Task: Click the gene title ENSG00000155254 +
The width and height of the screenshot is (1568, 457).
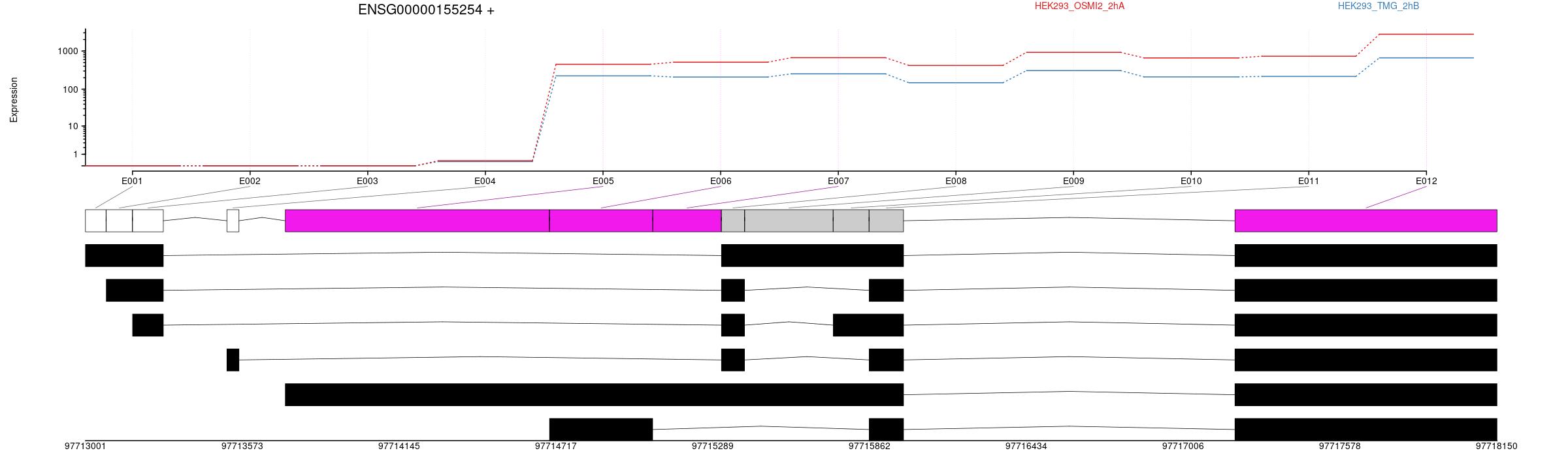Action: click(x=426, y=10)
